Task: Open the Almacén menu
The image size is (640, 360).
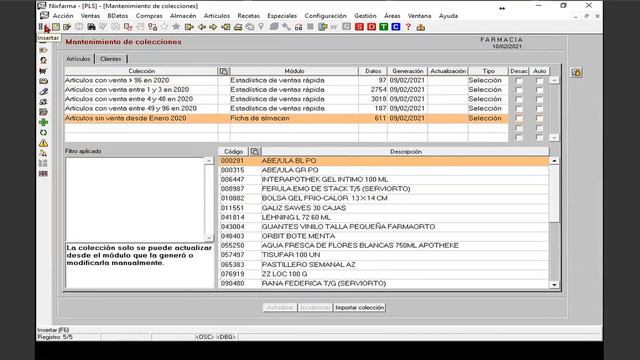Action: pos(183,16)
